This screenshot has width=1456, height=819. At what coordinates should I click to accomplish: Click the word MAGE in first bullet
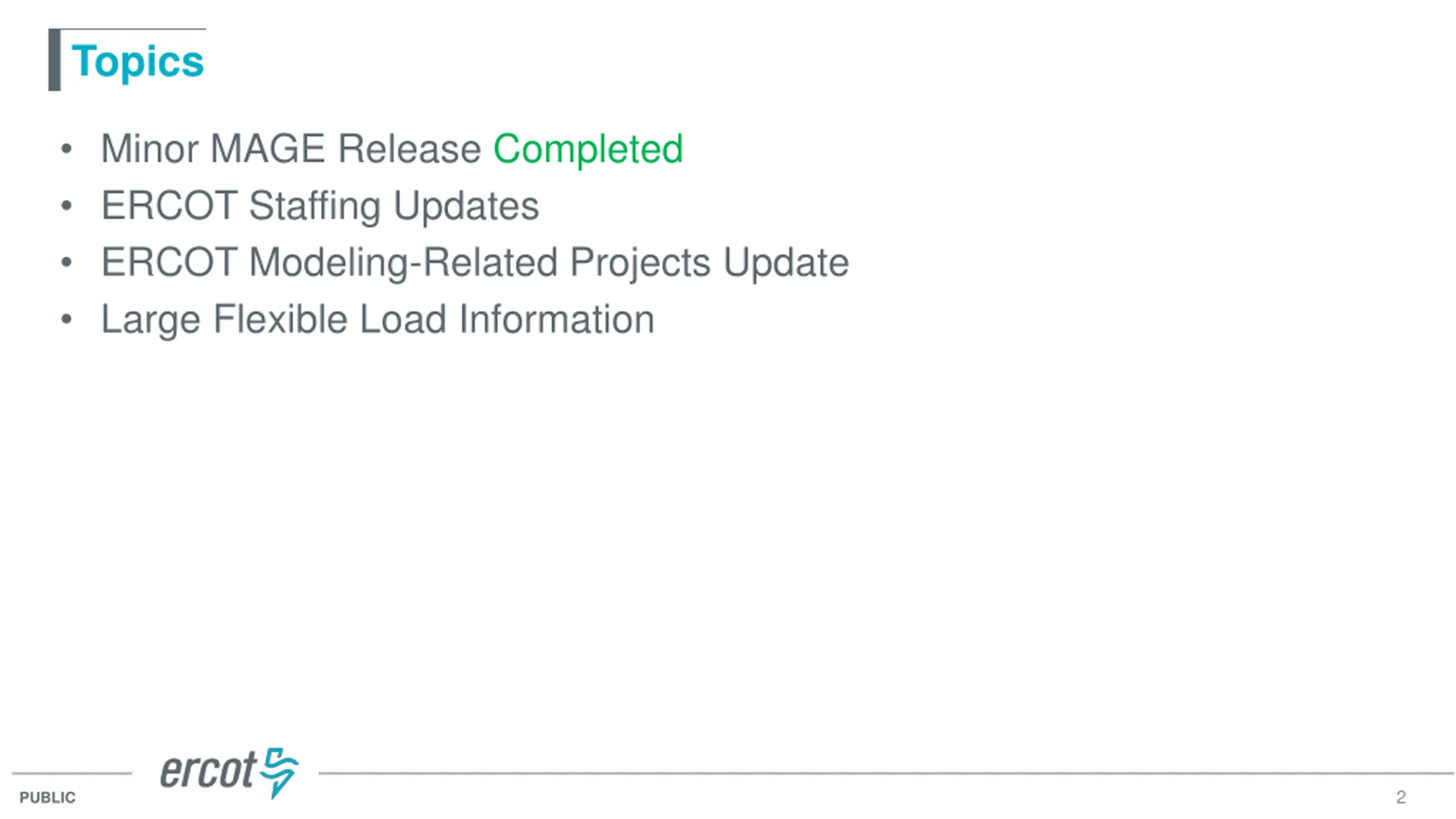tap(268, 148)
